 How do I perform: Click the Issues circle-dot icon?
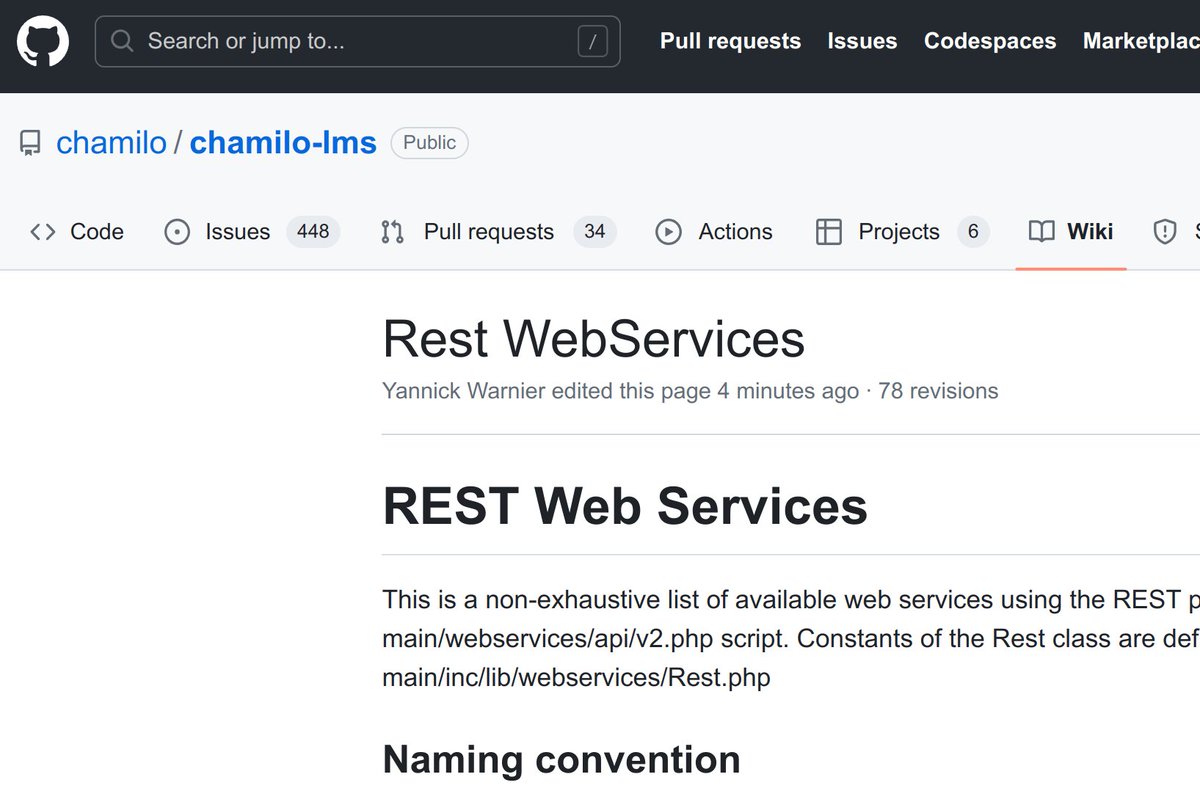click(x=177, y=232)
